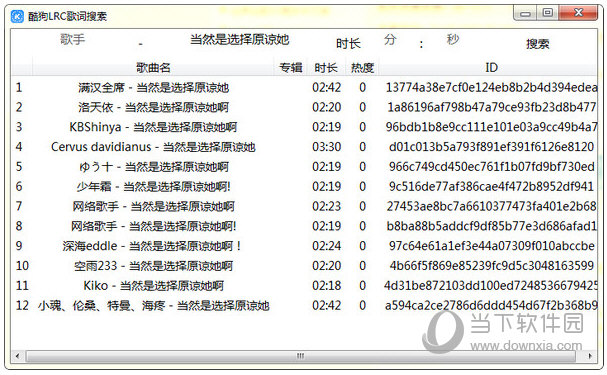
Task: Click the 歌手 singer input field
Action: pyautogui.click(x=72, y=39)
